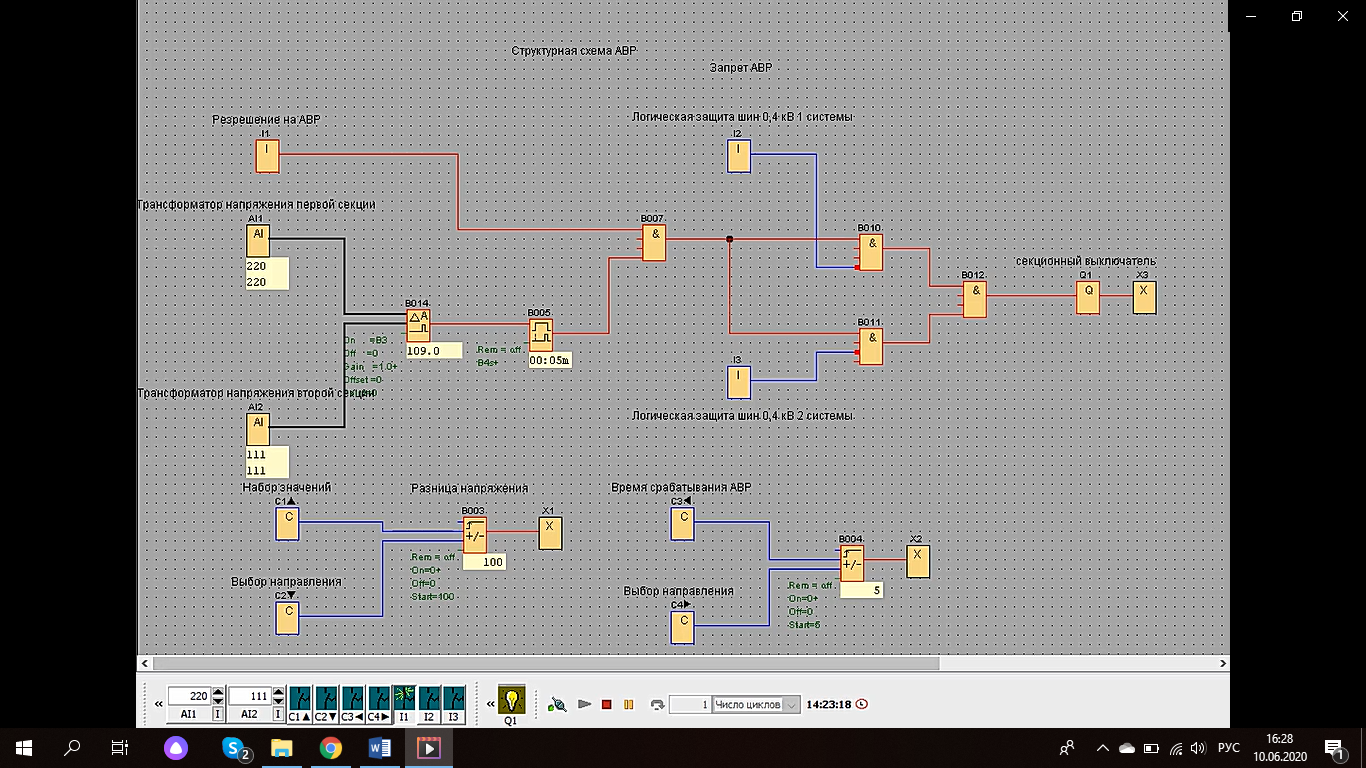The image size is (1366, 768).
Task: Stop the simulation with the red square
Action: pyautogui.click(x=606, y=705)
